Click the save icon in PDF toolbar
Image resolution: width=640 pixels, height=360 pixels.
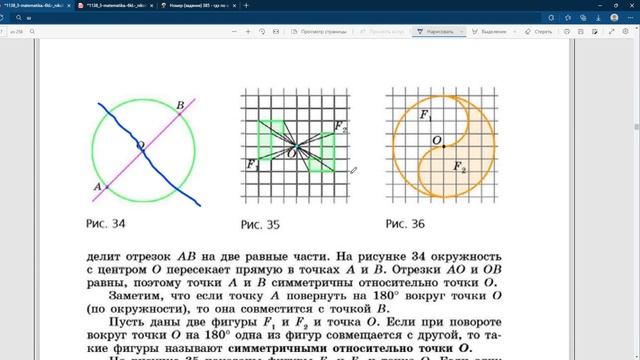pyautogui.click(x=580, y=31)
